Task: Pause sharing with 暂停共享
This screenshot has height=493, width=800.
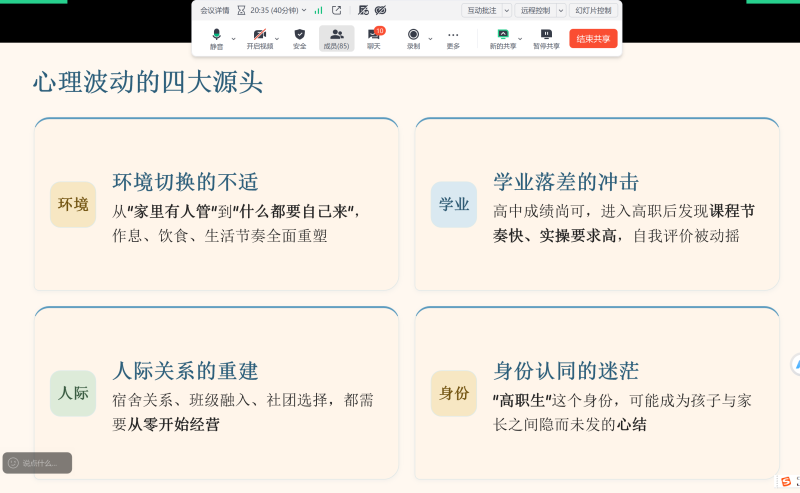Action: (x=546, y=39)
